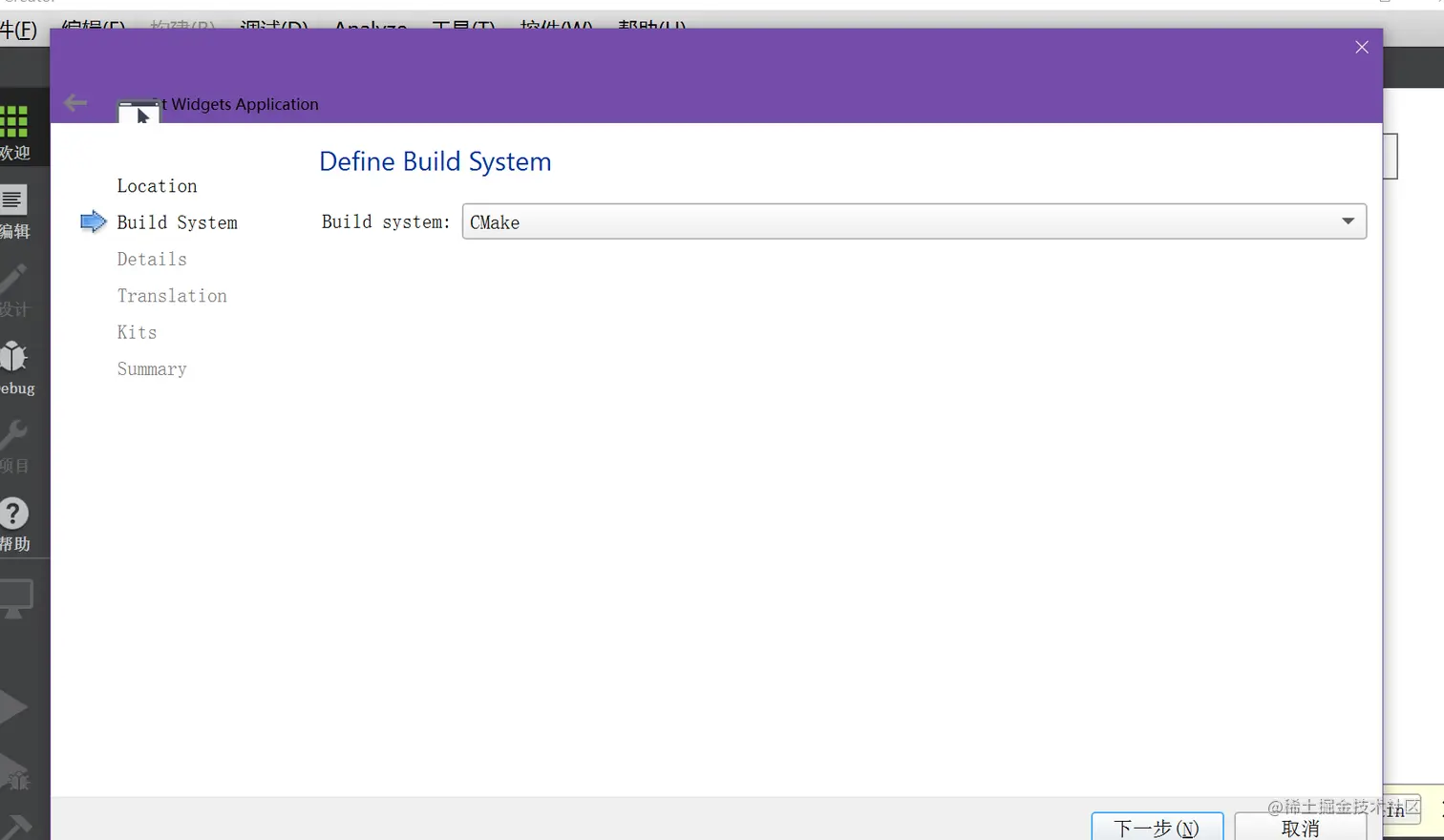Open the File (F) menu
This screenshot has height=840, width=1444.
[x=18, y=29]
